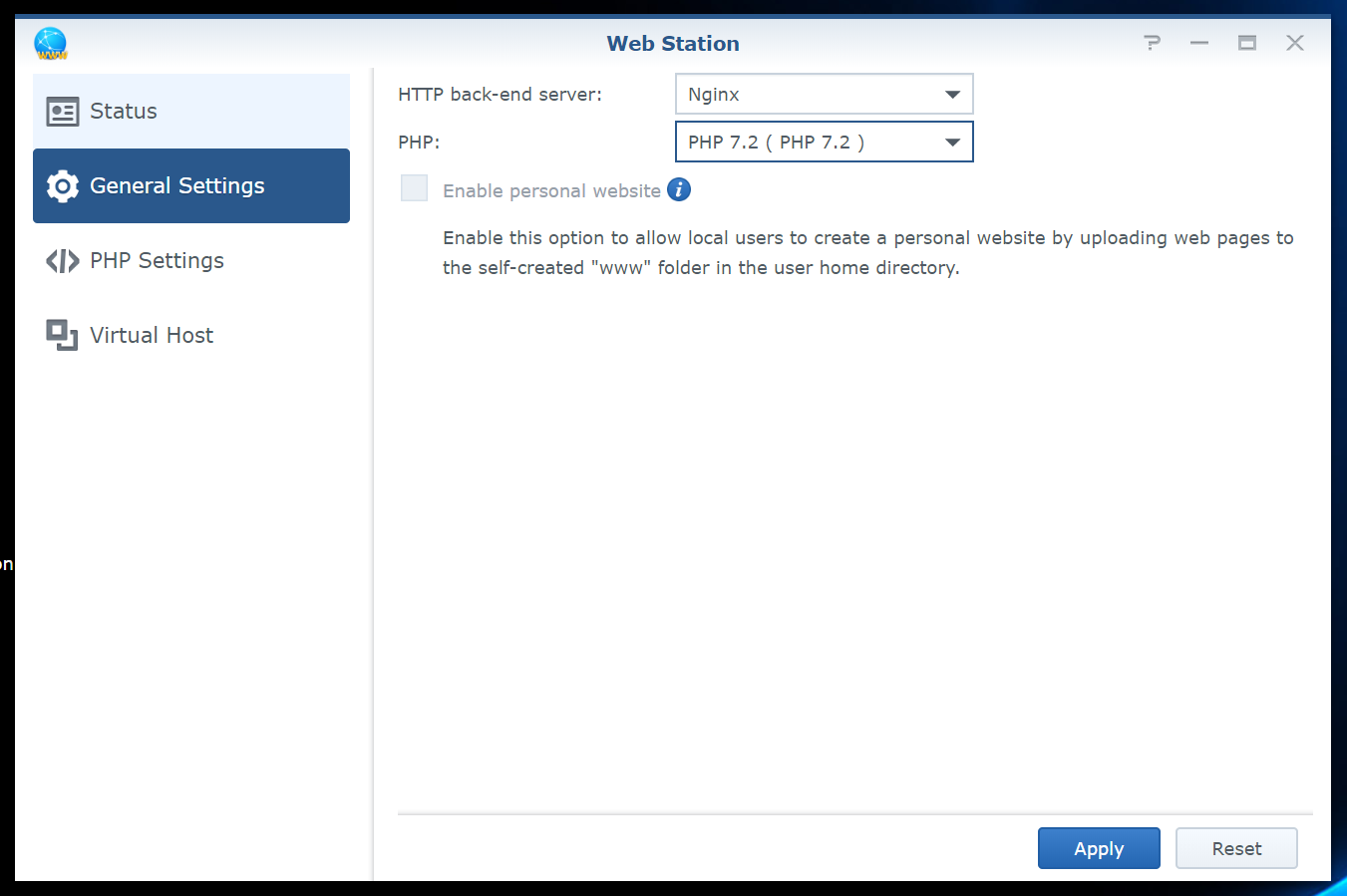This screenshot has width=1347, height=896.
Task: Click the PHP Settings code-bracket icon
Action: coord(62,261)
